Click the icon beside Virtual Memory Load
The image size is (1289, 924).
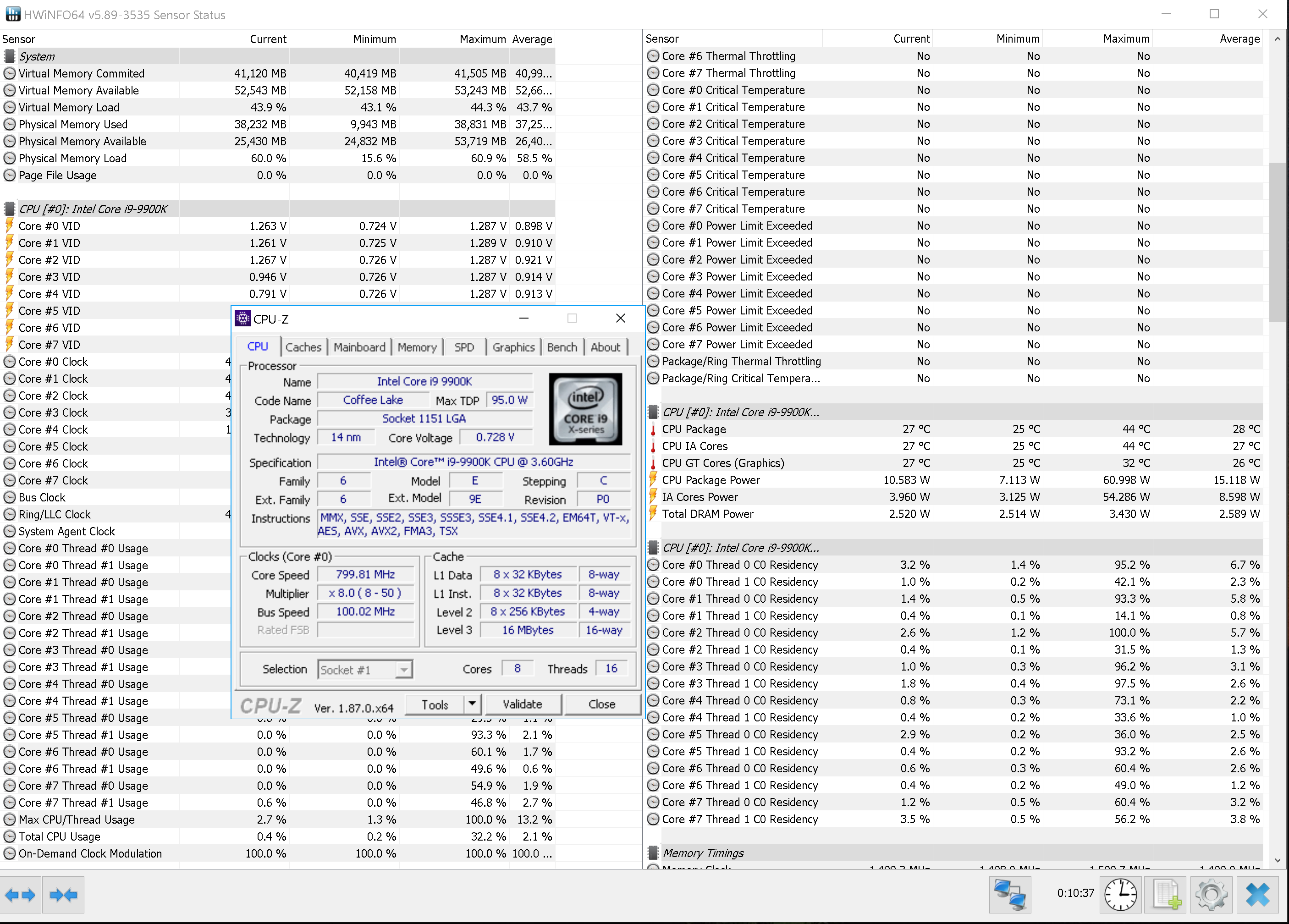[9, 107]
